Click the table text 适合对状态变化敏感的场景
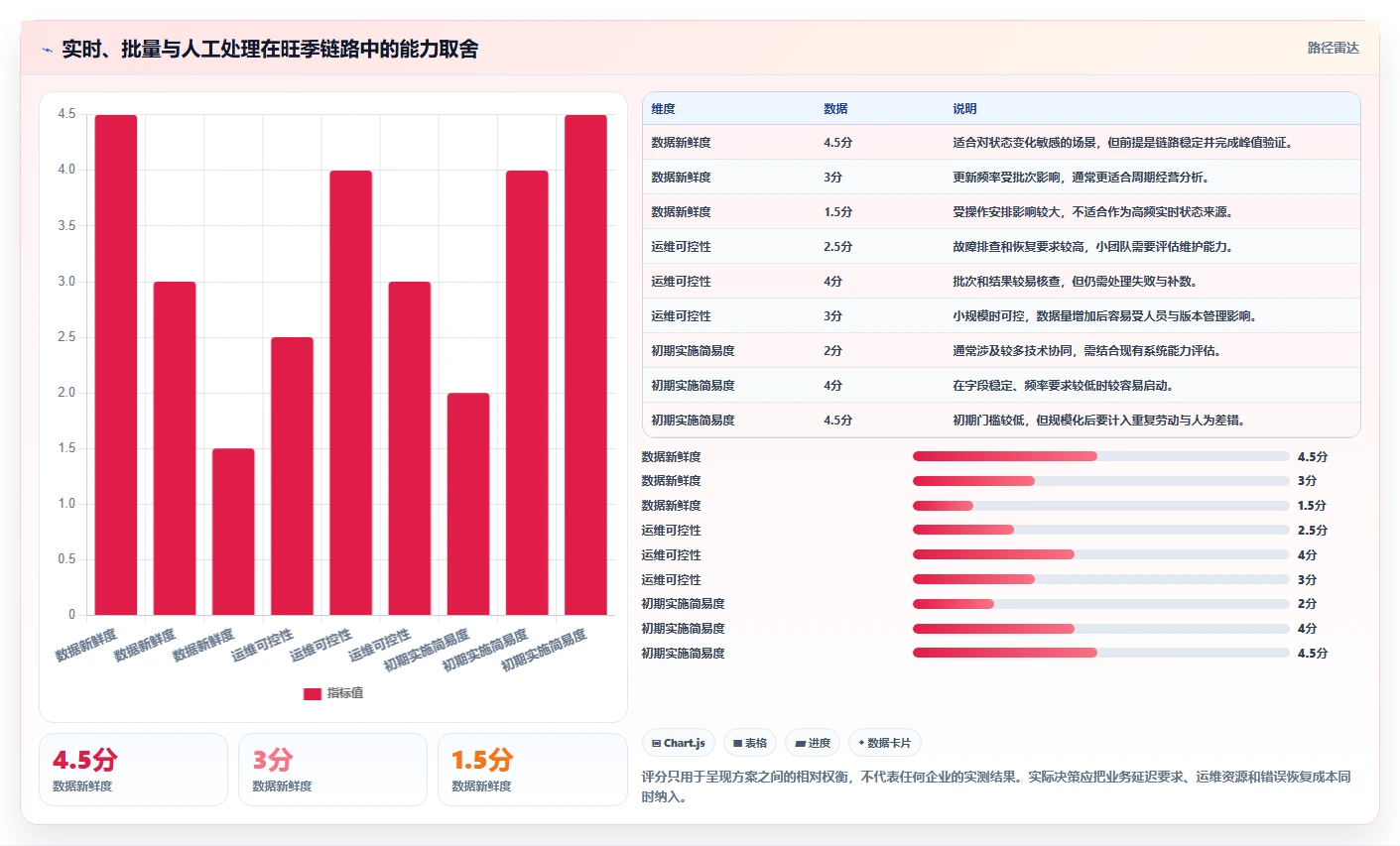Viewport: 1400px width, 846px height. (1025, 143)
